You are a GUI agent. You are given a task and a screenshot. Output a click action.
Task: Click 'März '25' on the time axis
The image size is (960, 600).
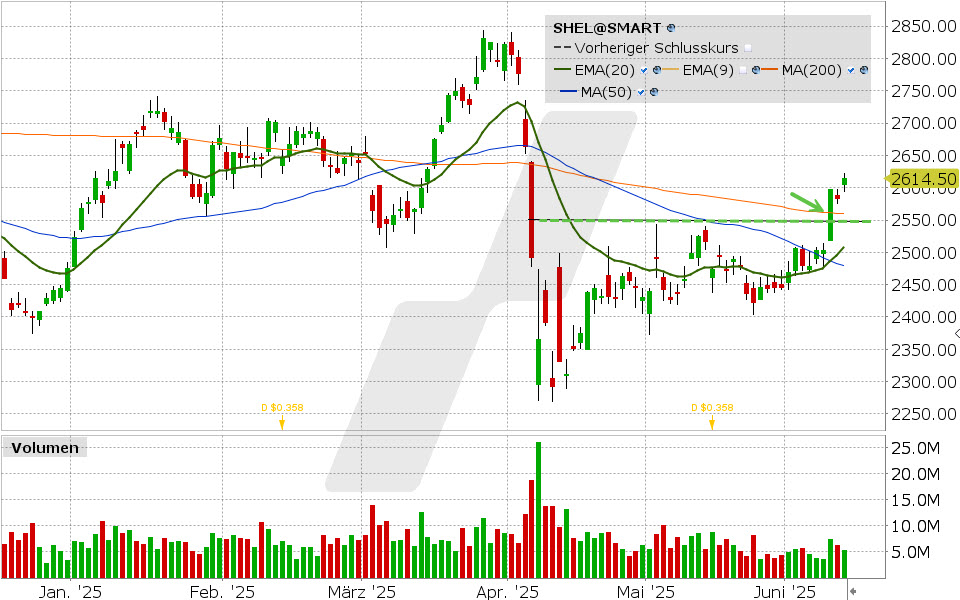(x=362, y=592)
